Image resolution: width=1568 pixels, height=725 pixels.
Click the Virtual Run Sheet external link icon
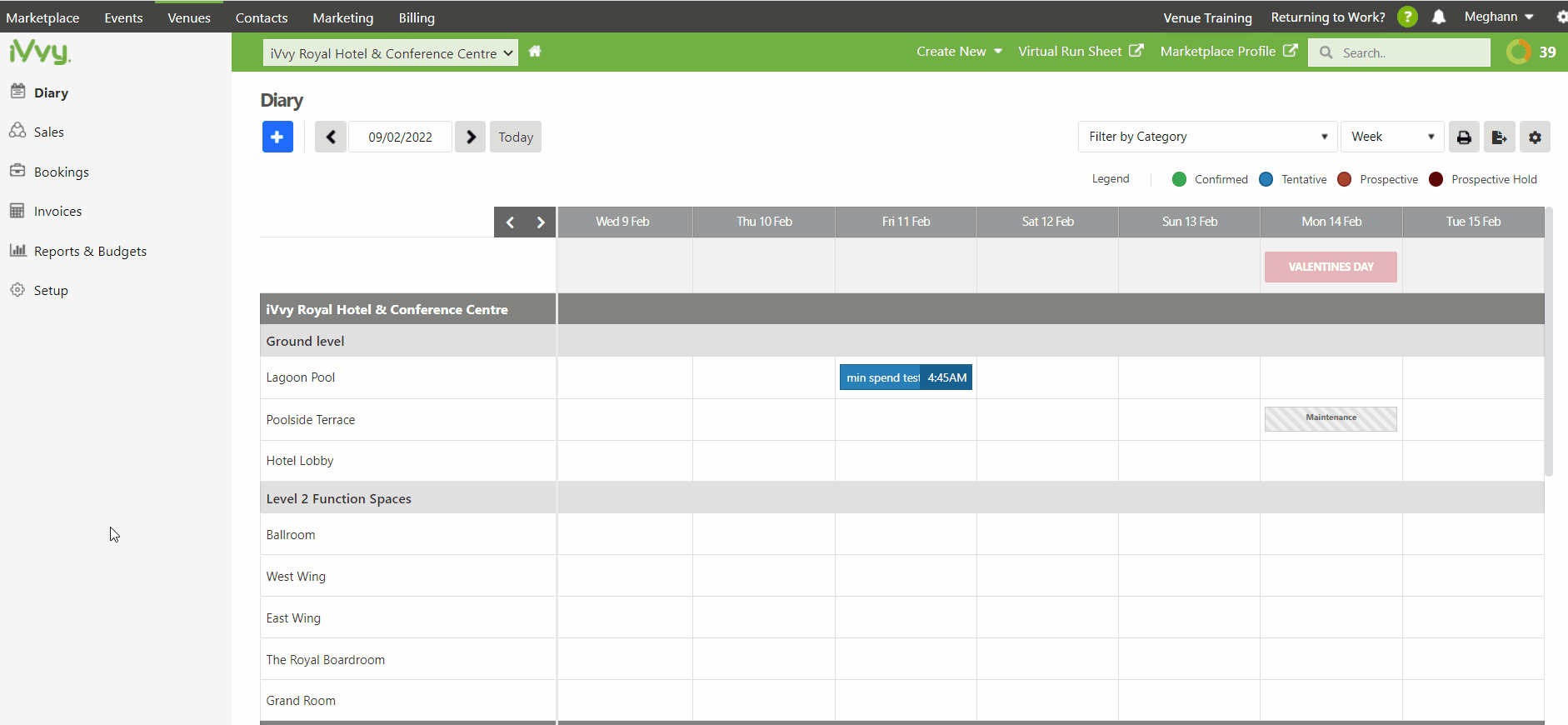1136,51
